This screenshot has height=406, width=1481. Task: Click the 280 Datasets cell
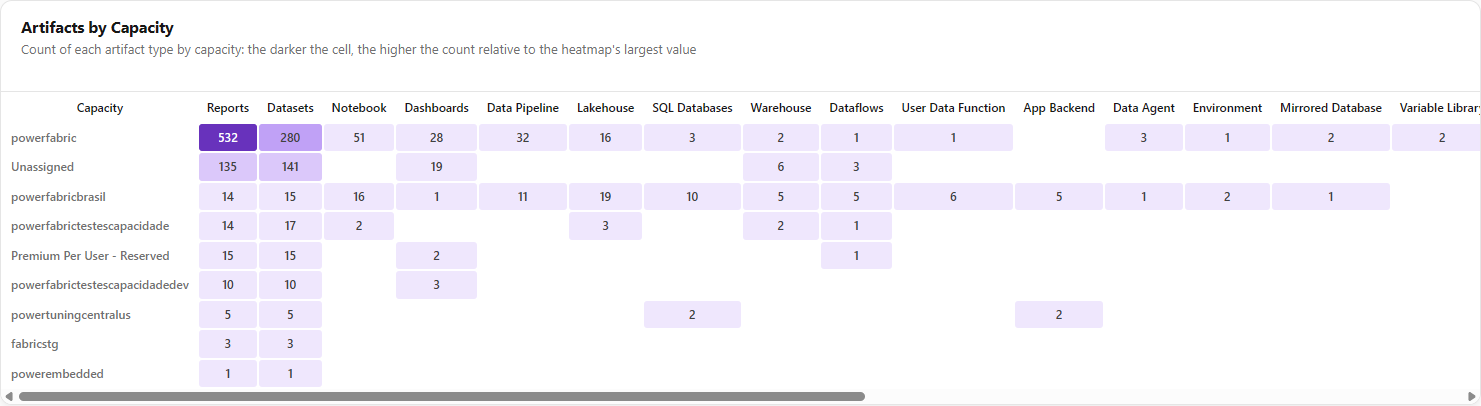[x=290, y=138]
